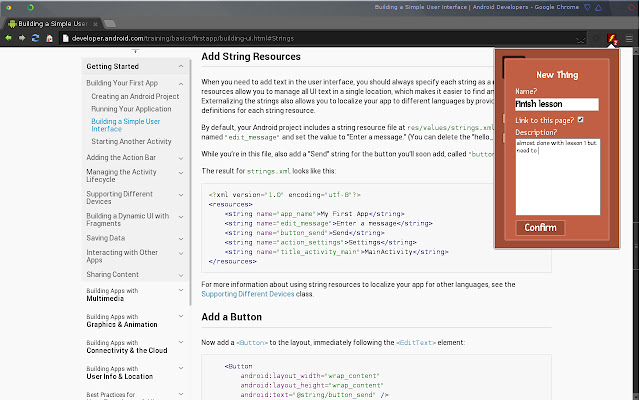Collapse the Building Your First App section
This screenshot has height=400, width=640.
(x=180, y=83)
